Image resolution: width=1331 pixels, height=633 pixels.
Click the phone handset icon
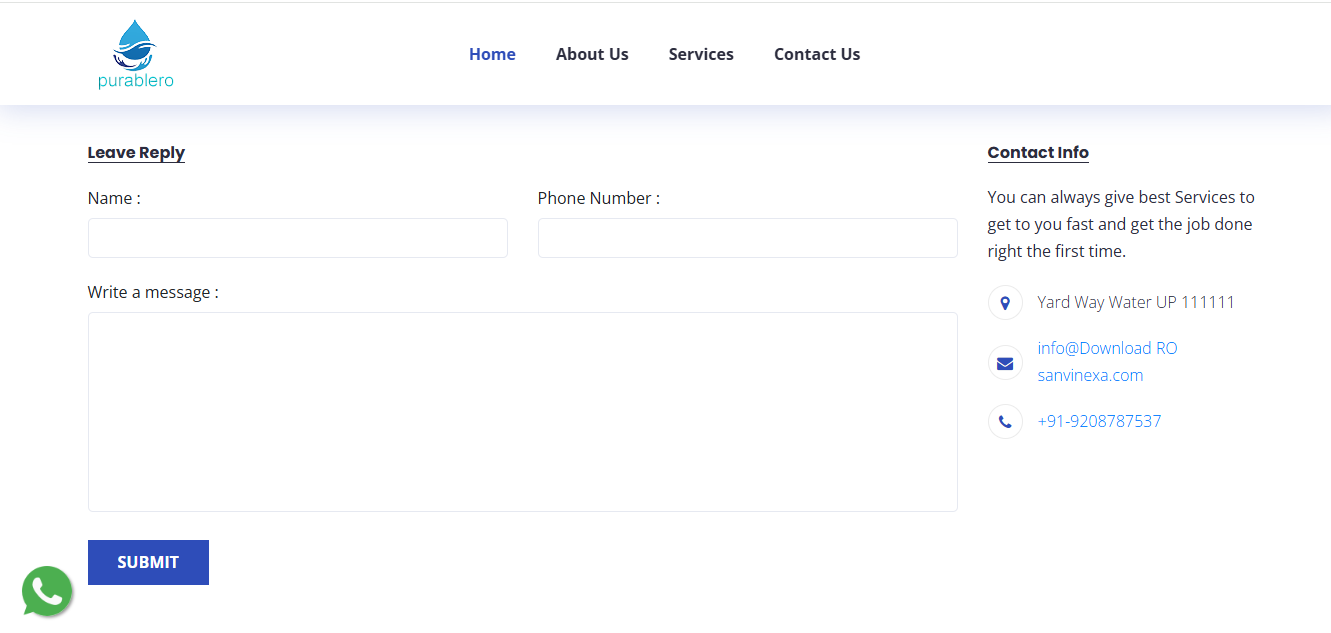tap(1005, 422)
